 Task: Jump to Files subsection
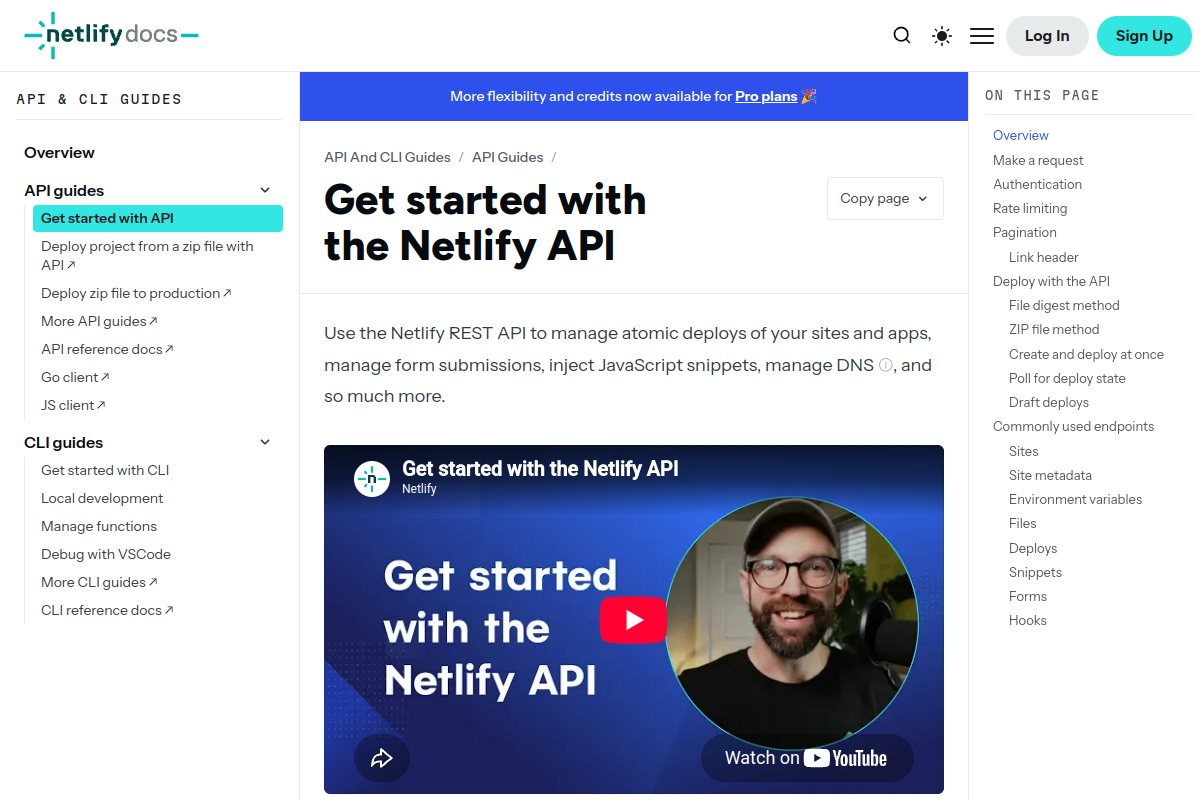click(x=1023, y=523)
